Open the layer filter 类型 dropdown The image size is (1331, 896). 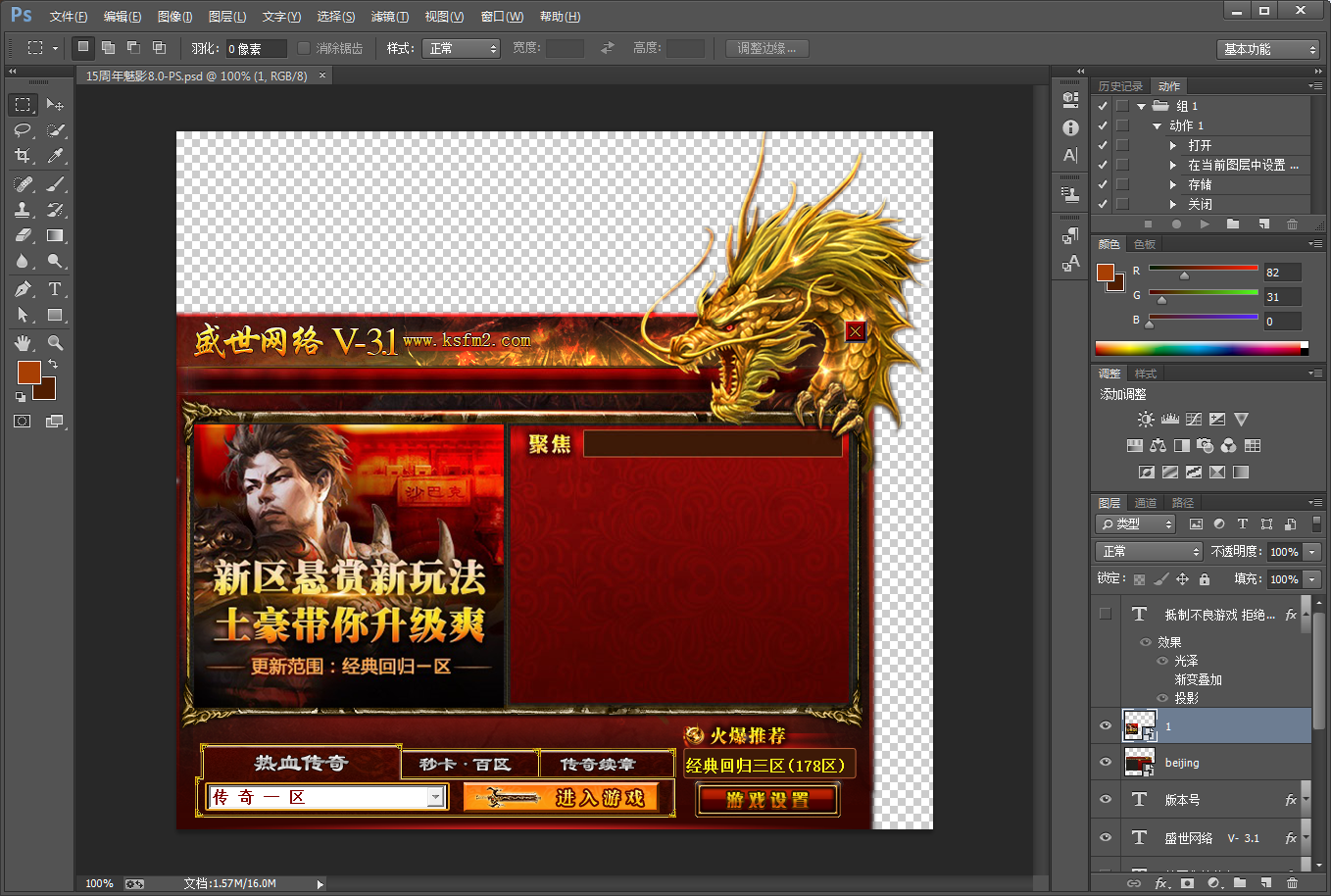tap(1135, 524)
